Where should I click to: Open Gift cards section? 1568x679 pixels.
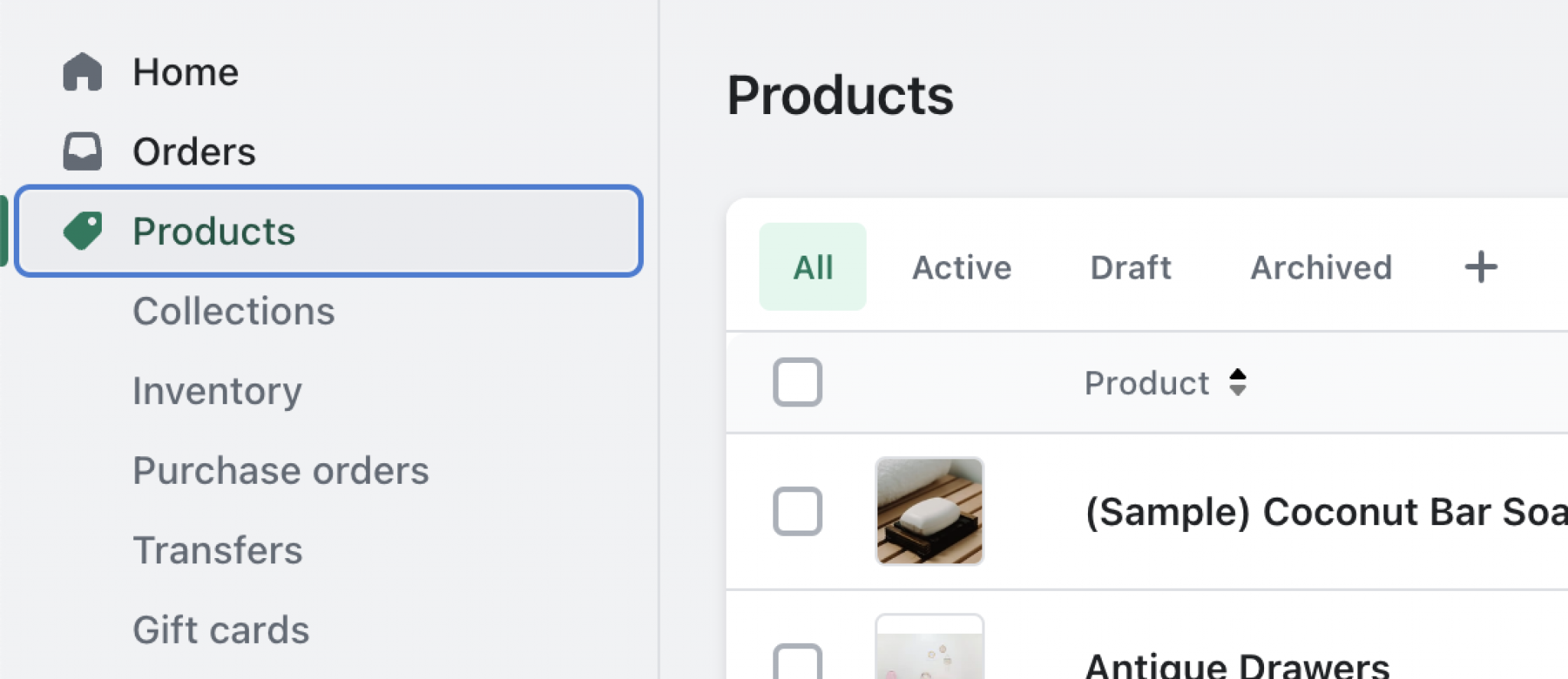click(x=220, y=629)
